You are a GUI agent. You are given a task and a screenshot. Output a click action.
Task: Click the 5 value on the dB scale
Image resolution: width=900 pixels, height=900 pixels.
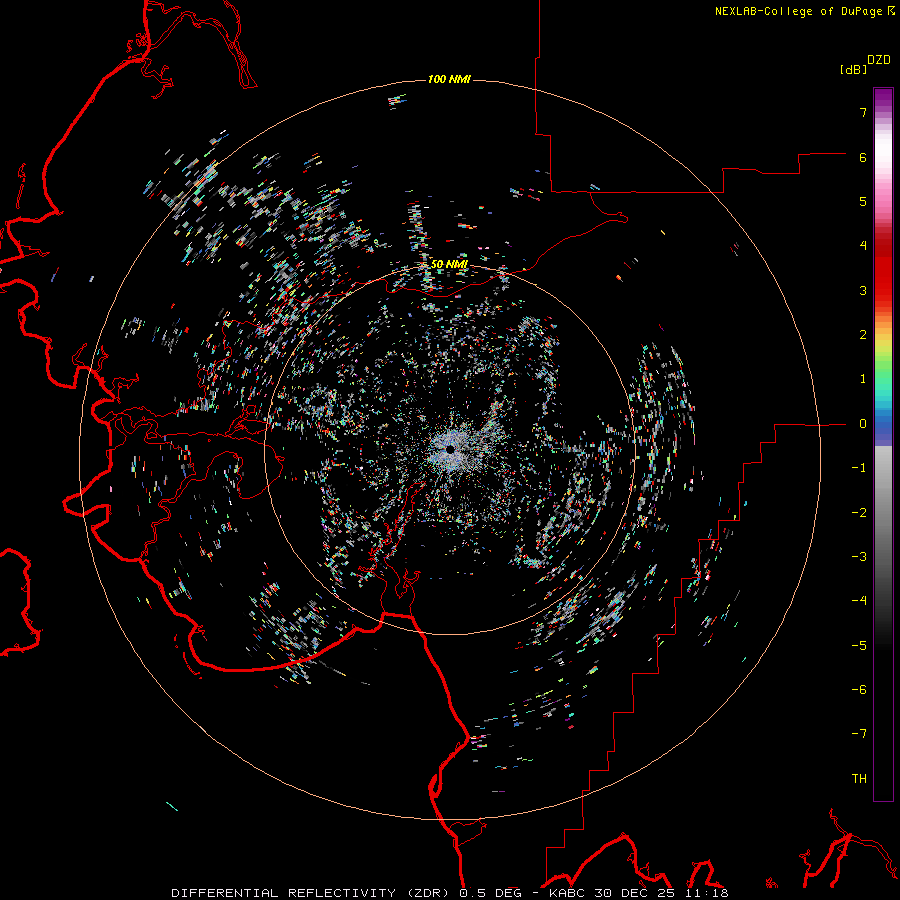click(863, 201)
